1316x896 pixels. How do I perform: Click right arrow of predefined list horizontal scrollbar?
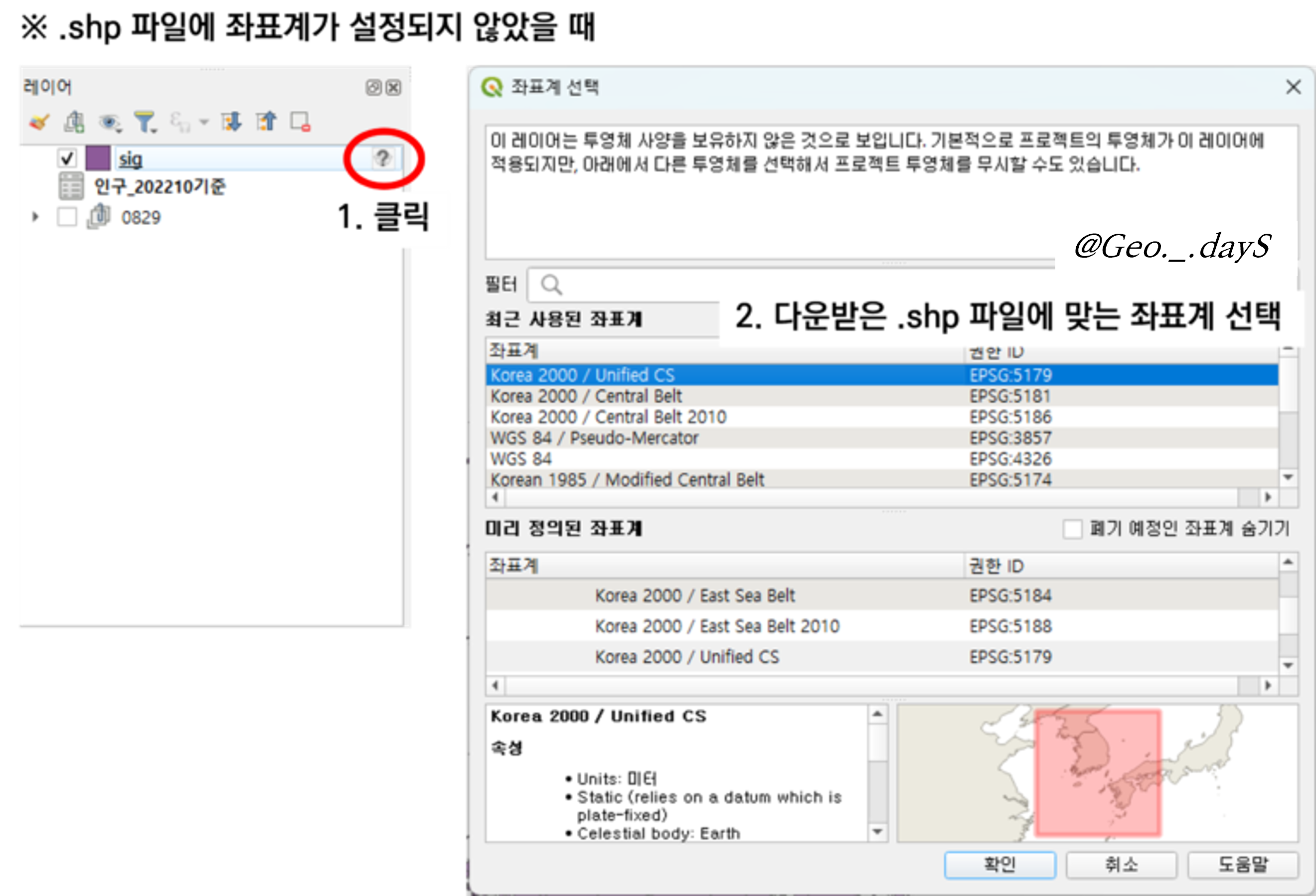pos(1269,685)
